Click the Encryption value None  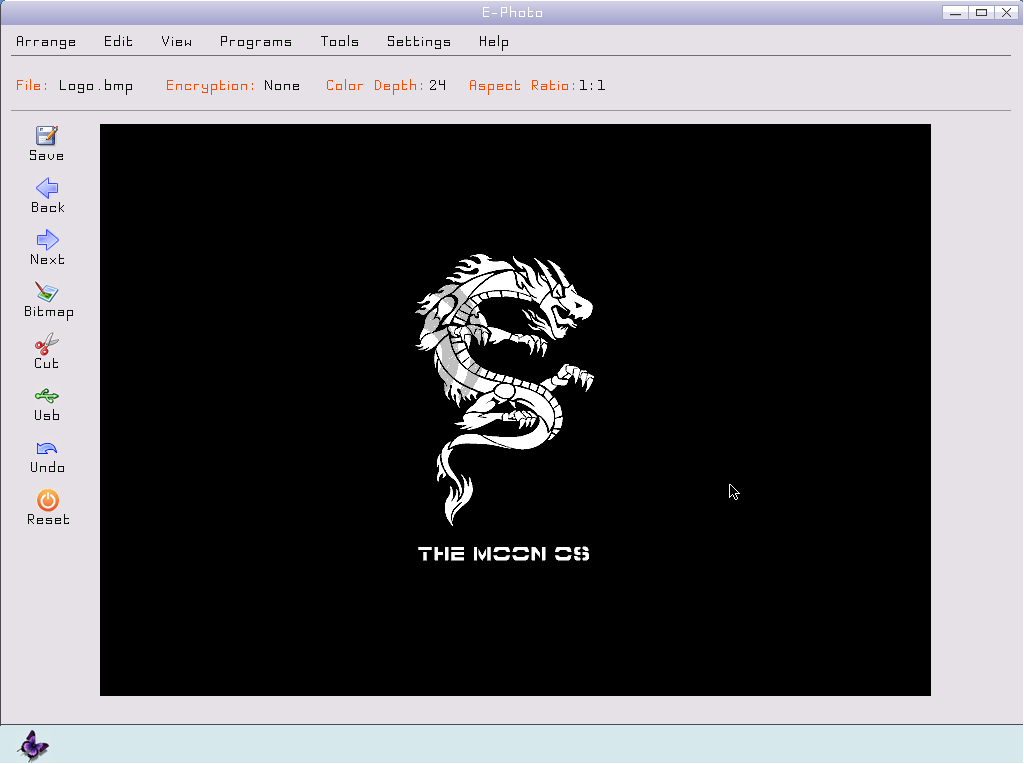point(282,86)
